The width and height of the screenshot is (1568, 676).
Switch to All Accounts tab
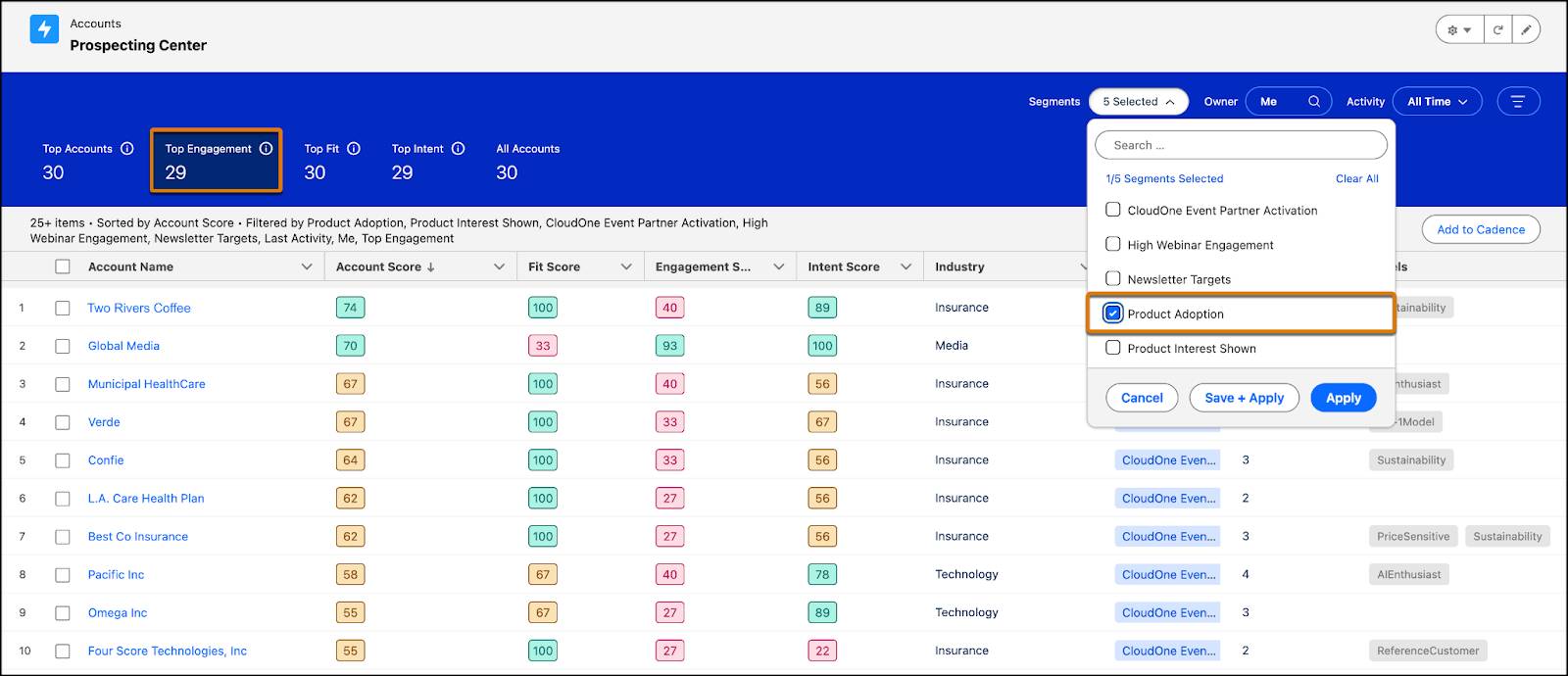click(527, 162)
